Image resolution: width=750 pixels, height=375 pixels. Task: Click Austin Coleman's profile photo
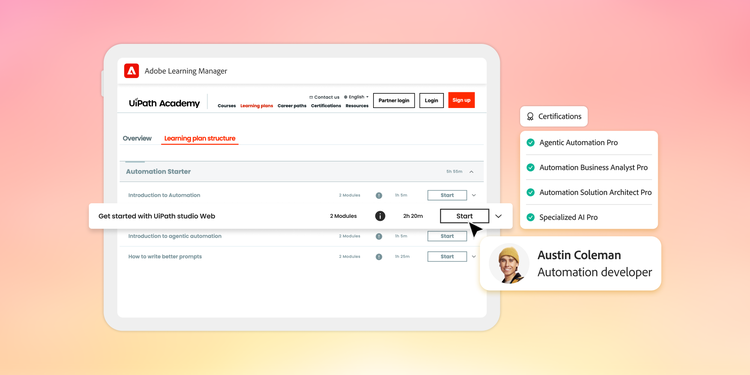(509, 264)
